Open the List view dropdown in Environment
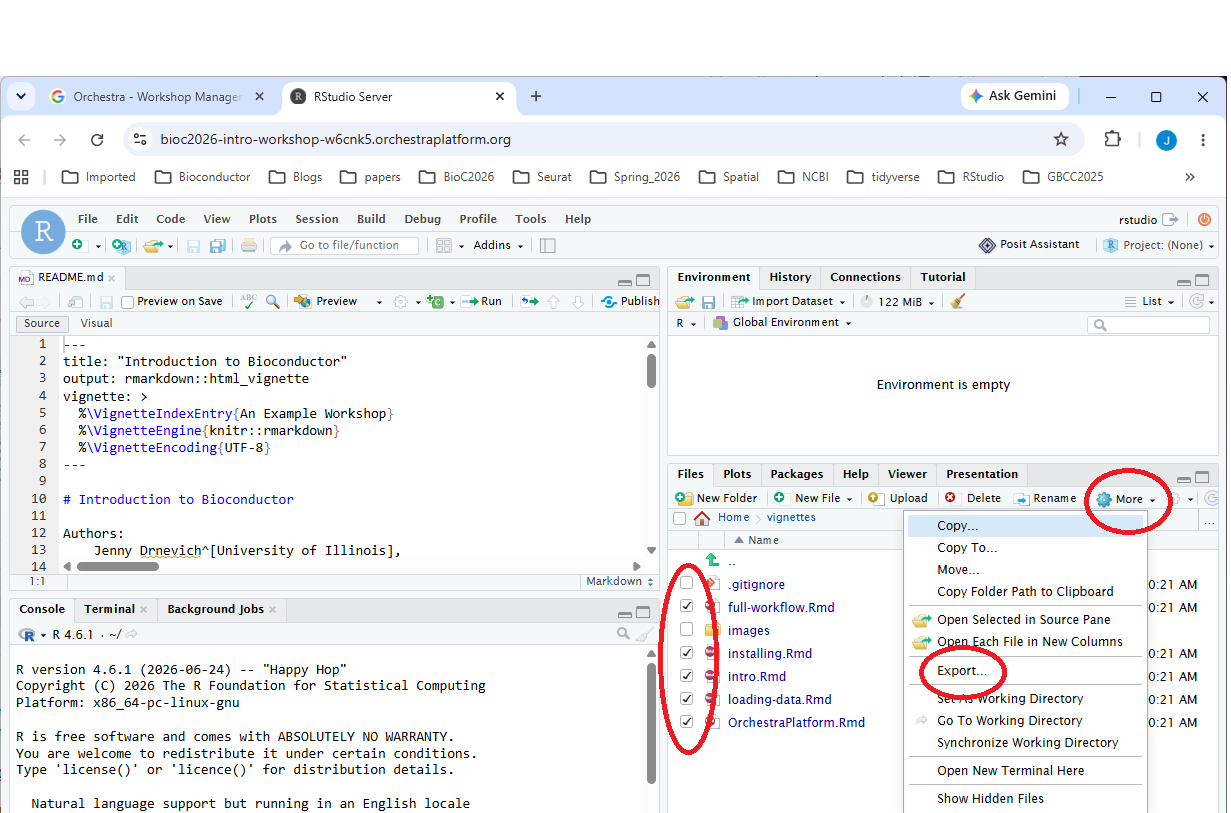Screen dimensions: 1231x813 pos(1149,301)
